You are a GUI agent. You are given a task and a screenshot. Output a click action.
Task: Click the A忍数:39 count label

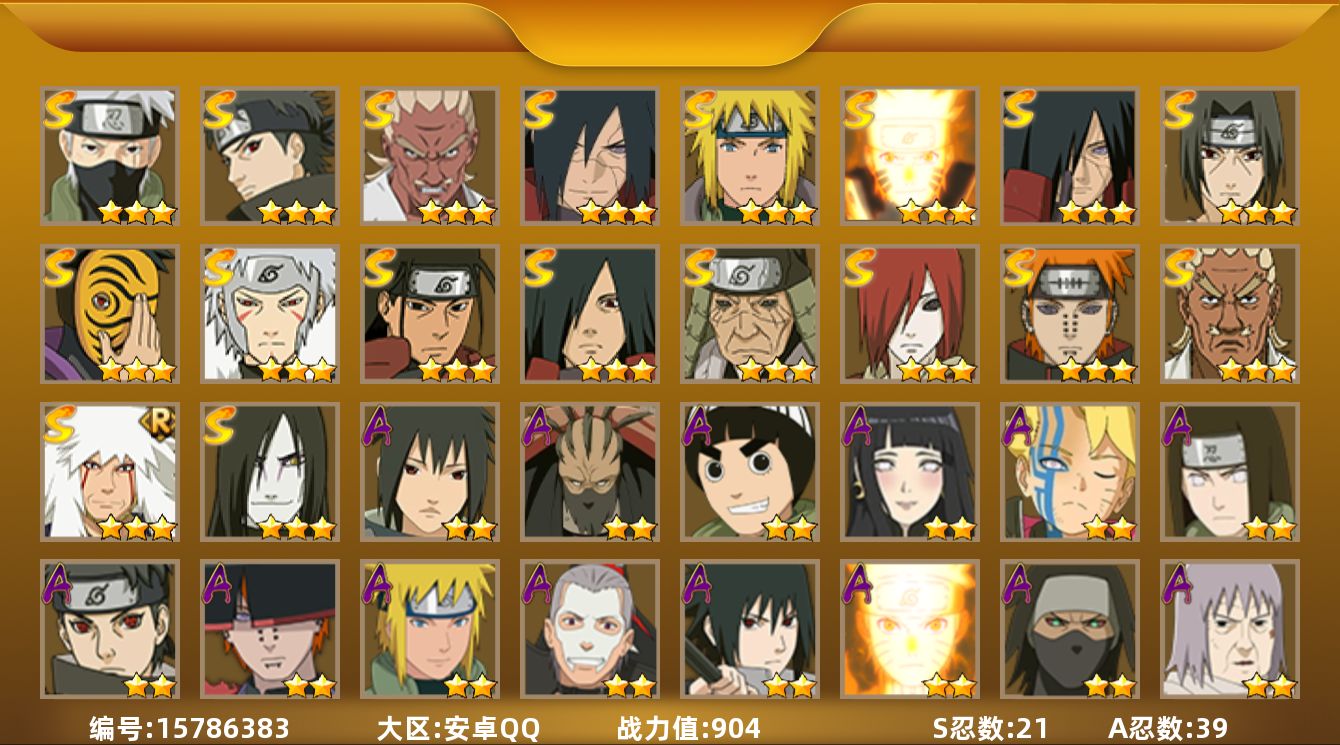[x=1168, y=728]
